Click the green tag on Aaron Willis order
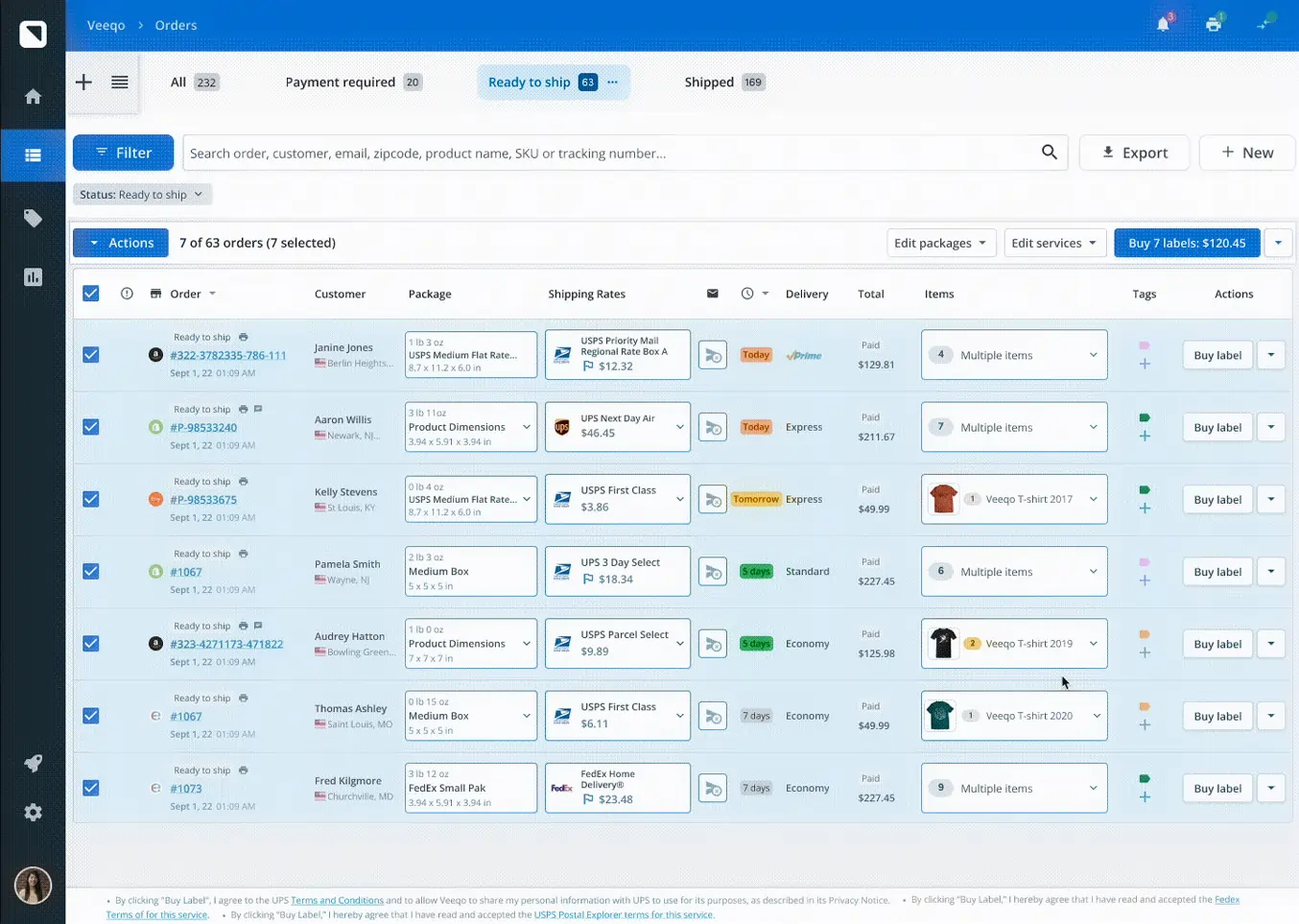The height and width of the screenshot is (924, 1299). (1144, 417)
